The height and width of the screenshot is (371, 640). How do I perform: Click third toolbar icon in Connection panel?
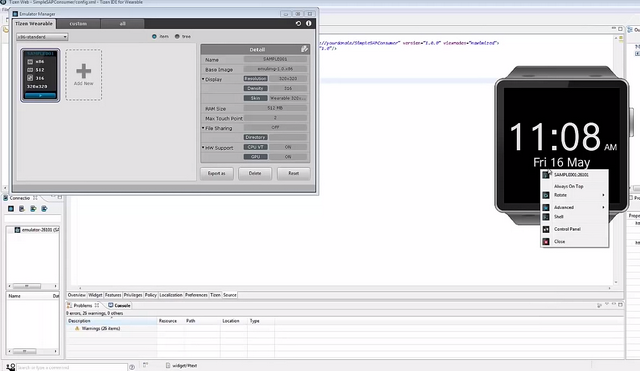33,209
